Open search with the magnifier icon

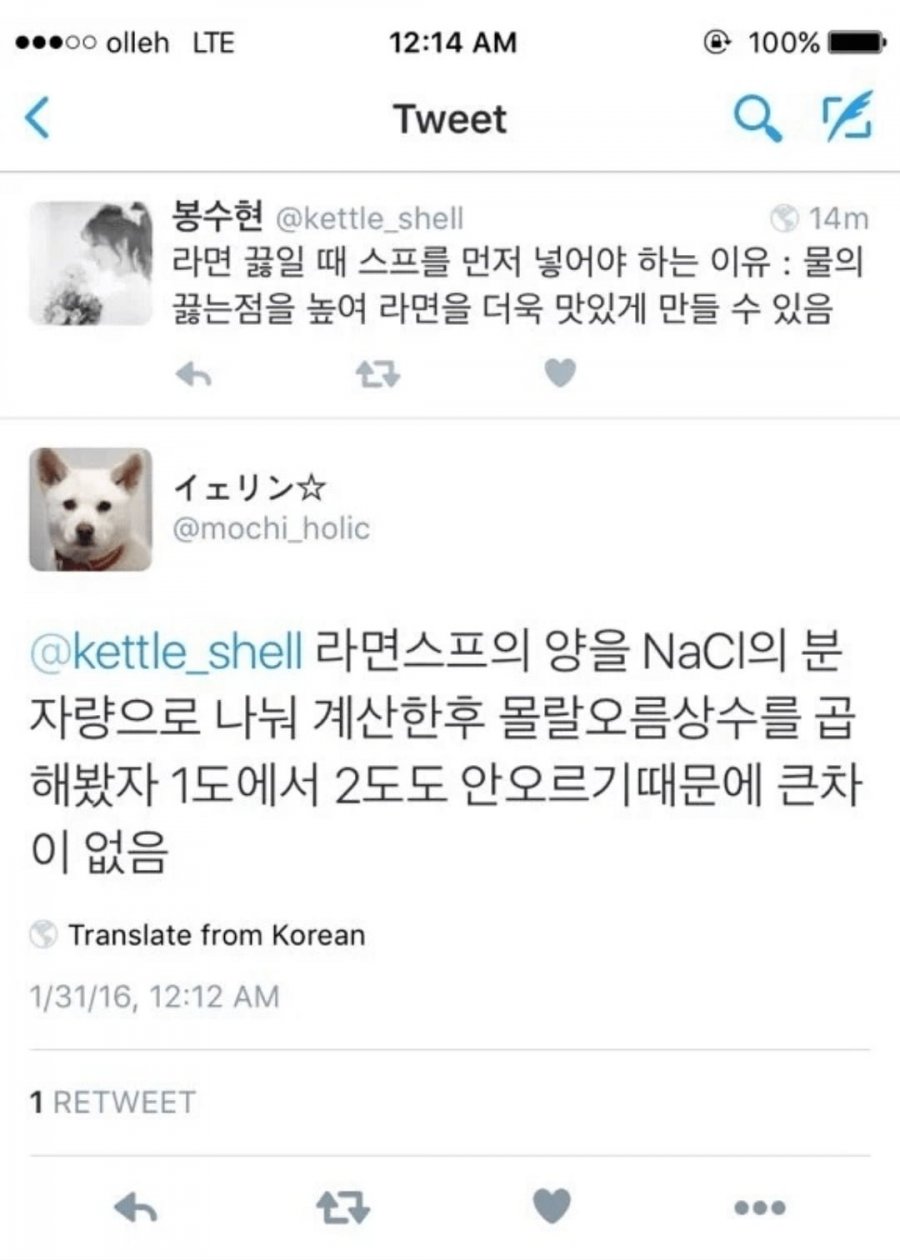pyautogui.click(x=757, y=118)
